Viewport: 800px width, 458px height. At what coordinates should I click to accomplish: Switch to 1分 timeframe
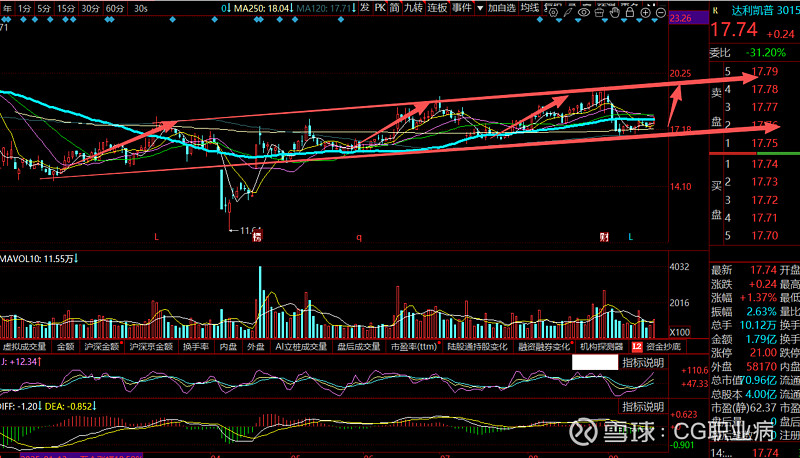click(x=24, y=8)
